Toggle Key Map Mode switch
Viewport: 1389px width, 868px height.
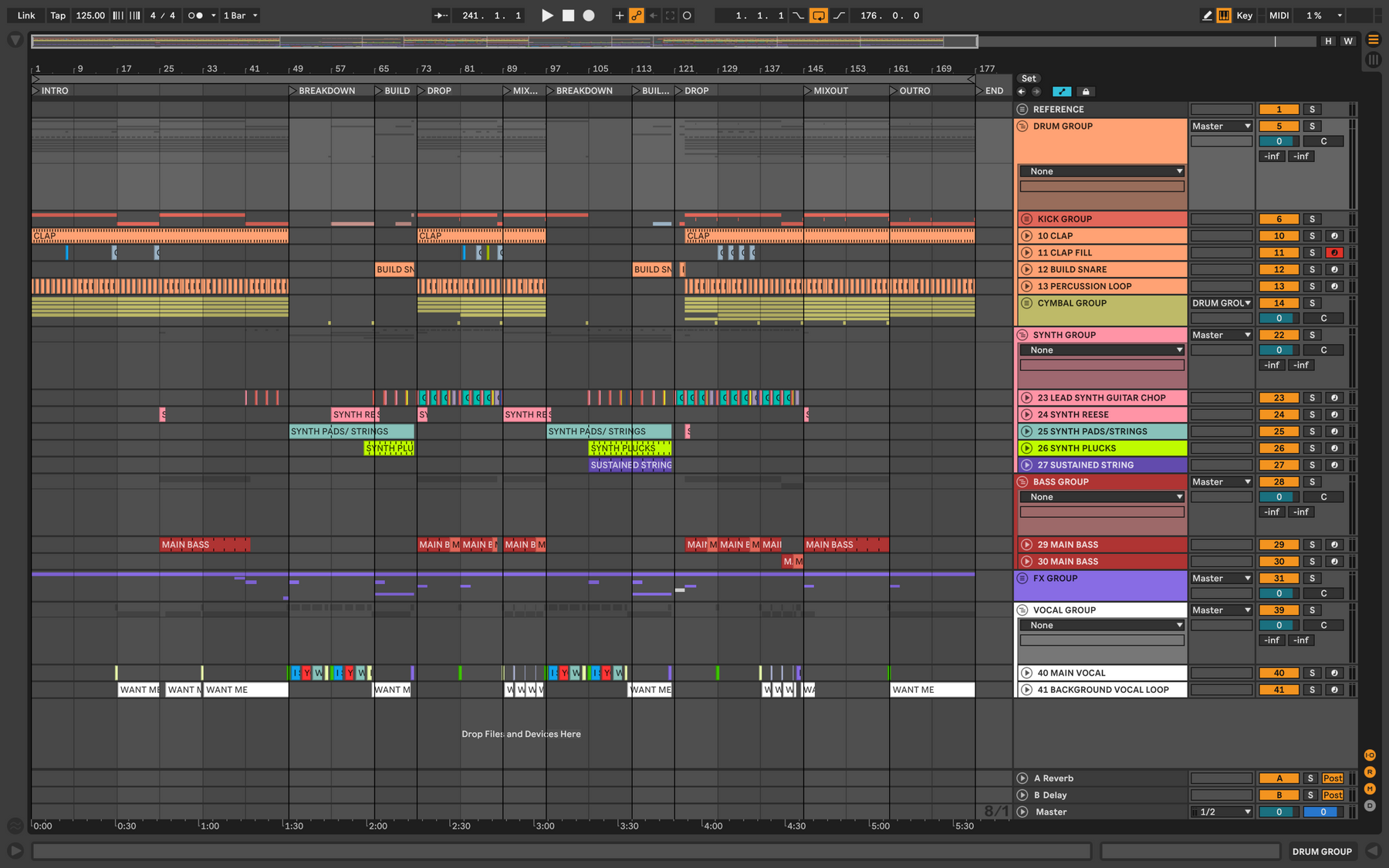point(1245,15)
